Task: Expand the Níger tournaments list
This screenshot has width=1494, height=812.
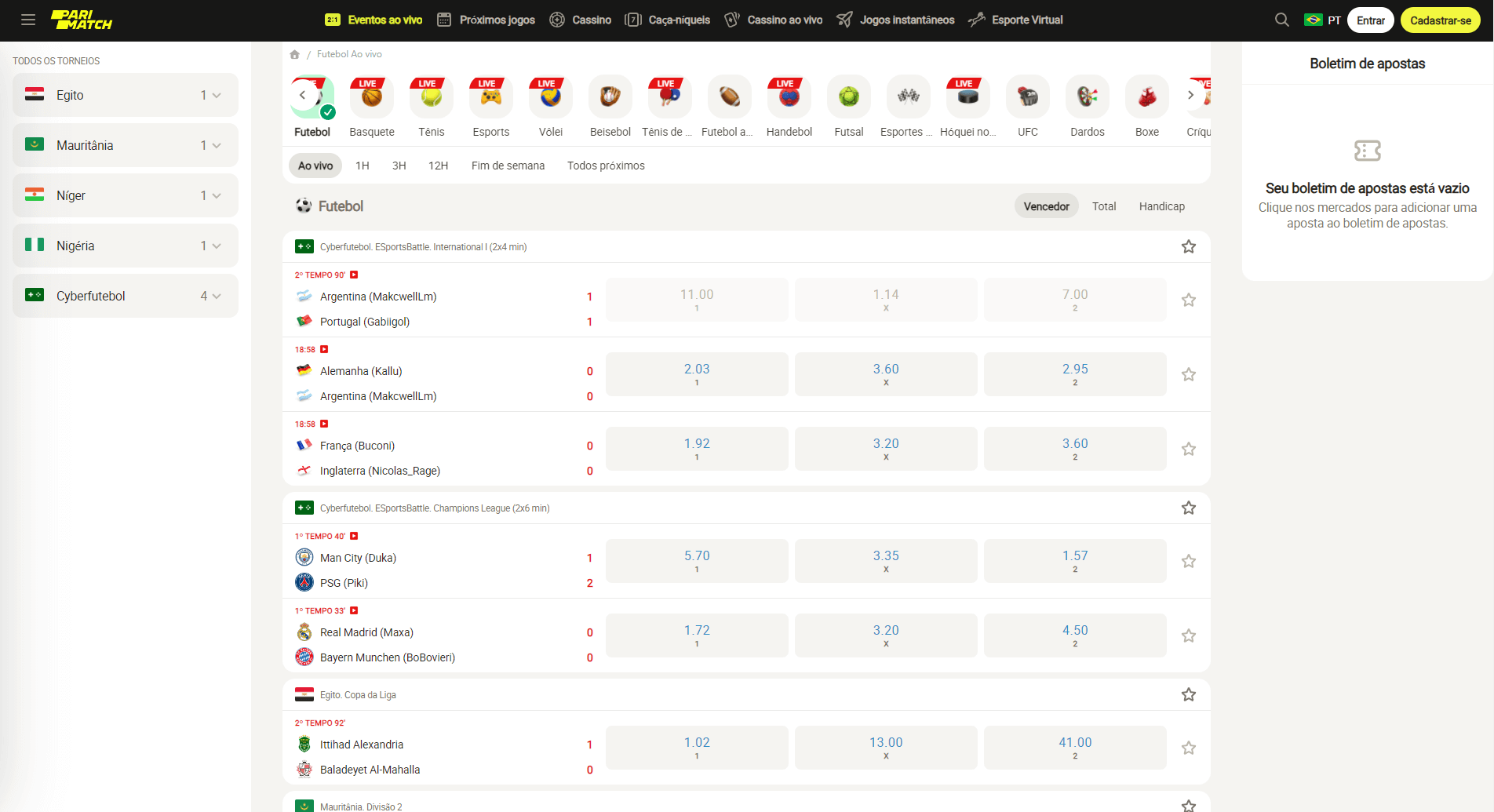Action: click(126, 195)
